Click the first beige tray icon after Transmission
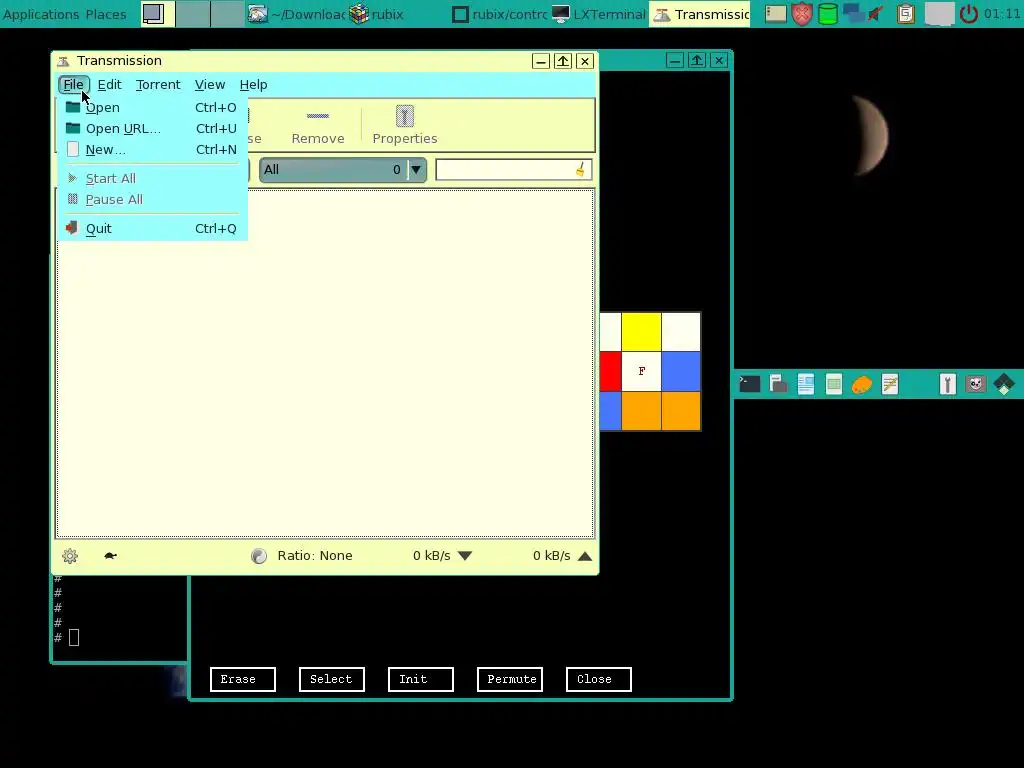The image size is (1024, 768). [776, 14]
